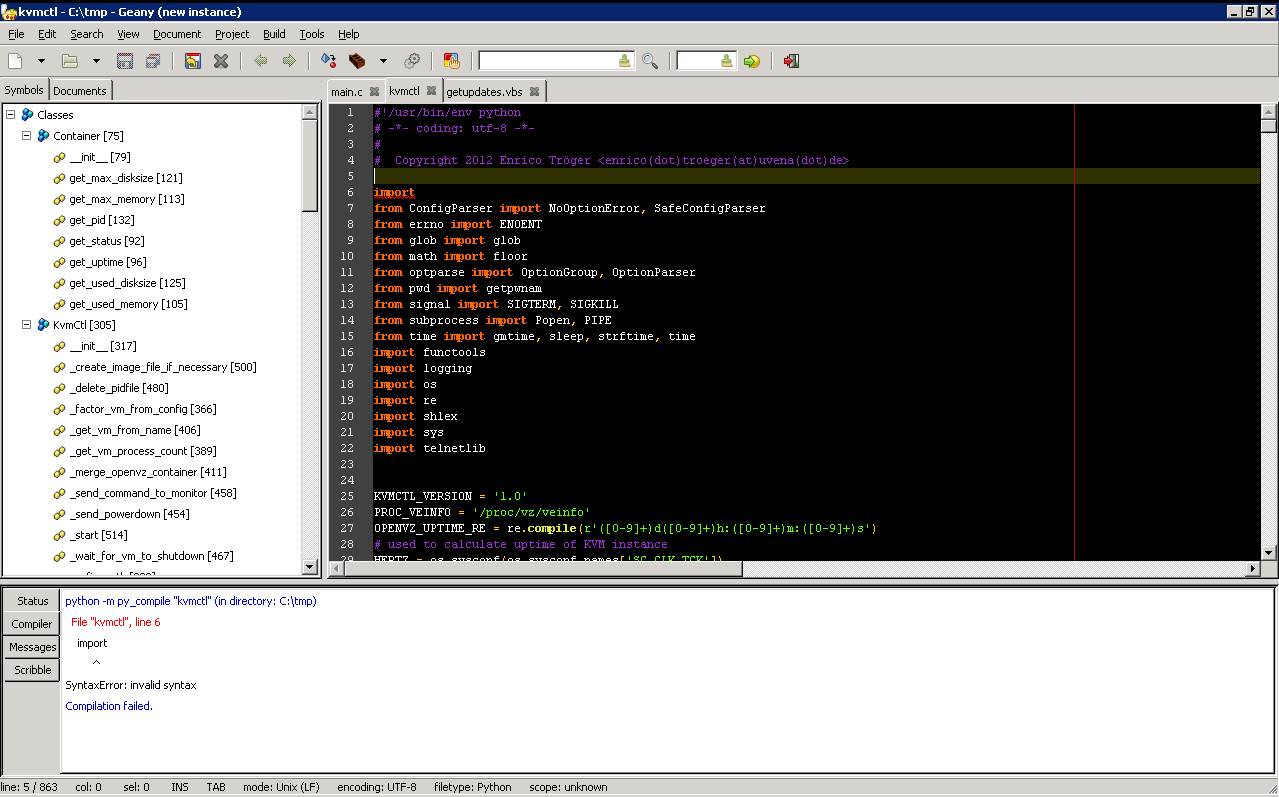Select get_max_disksize [121] symbol
The width and height of the screenshot is (1279, 797).
click(x=126, y=178)
